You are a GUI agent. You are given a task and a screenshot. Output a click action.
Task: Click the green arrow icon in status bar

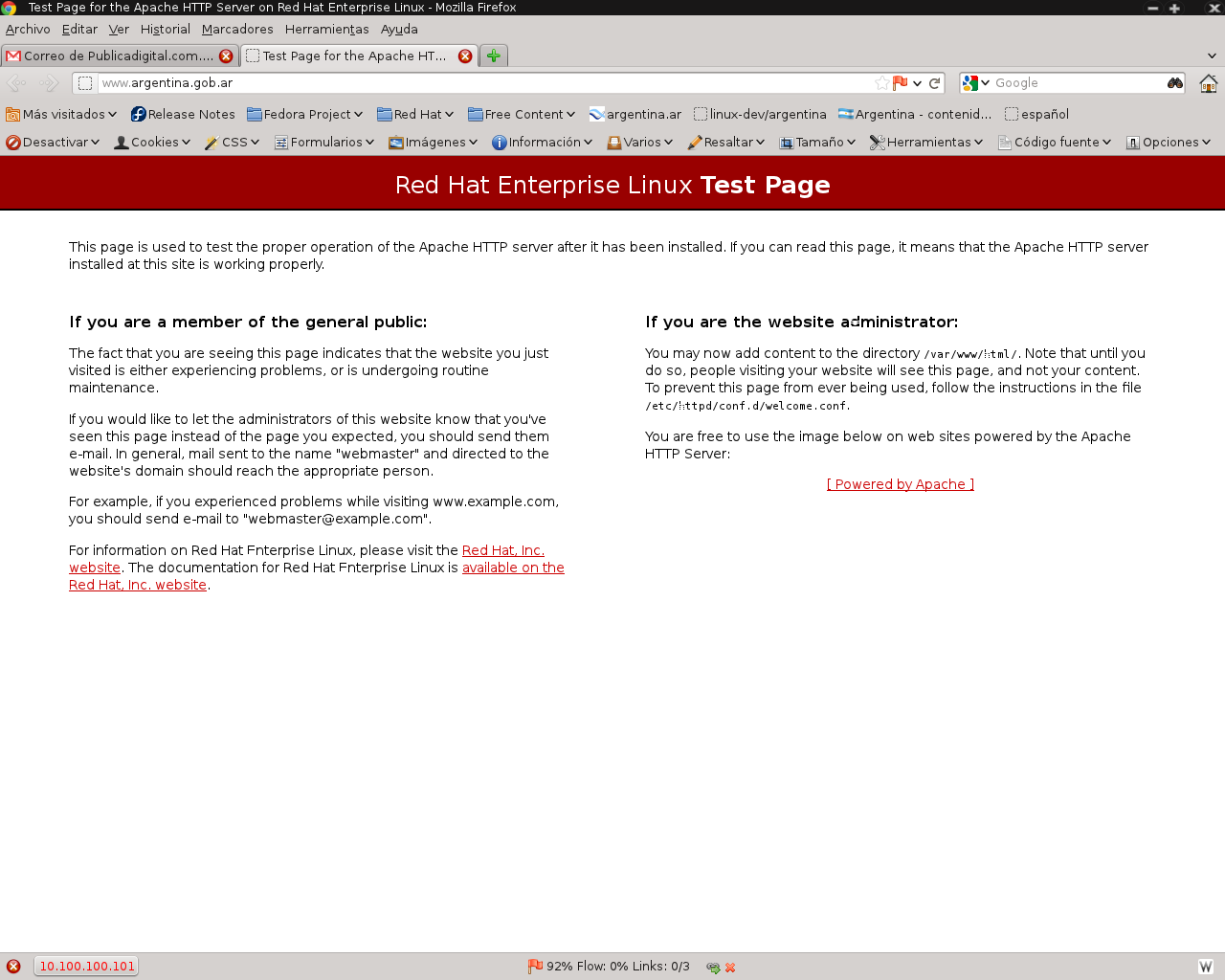713,968
